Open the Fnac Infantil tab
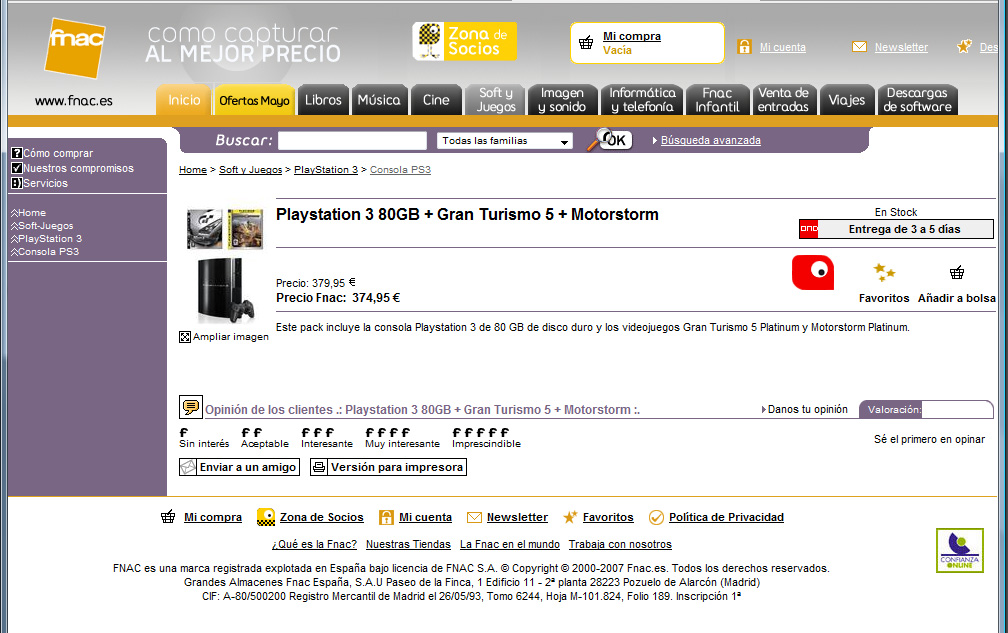This screenshot has width=1008, height=633. 717,100
